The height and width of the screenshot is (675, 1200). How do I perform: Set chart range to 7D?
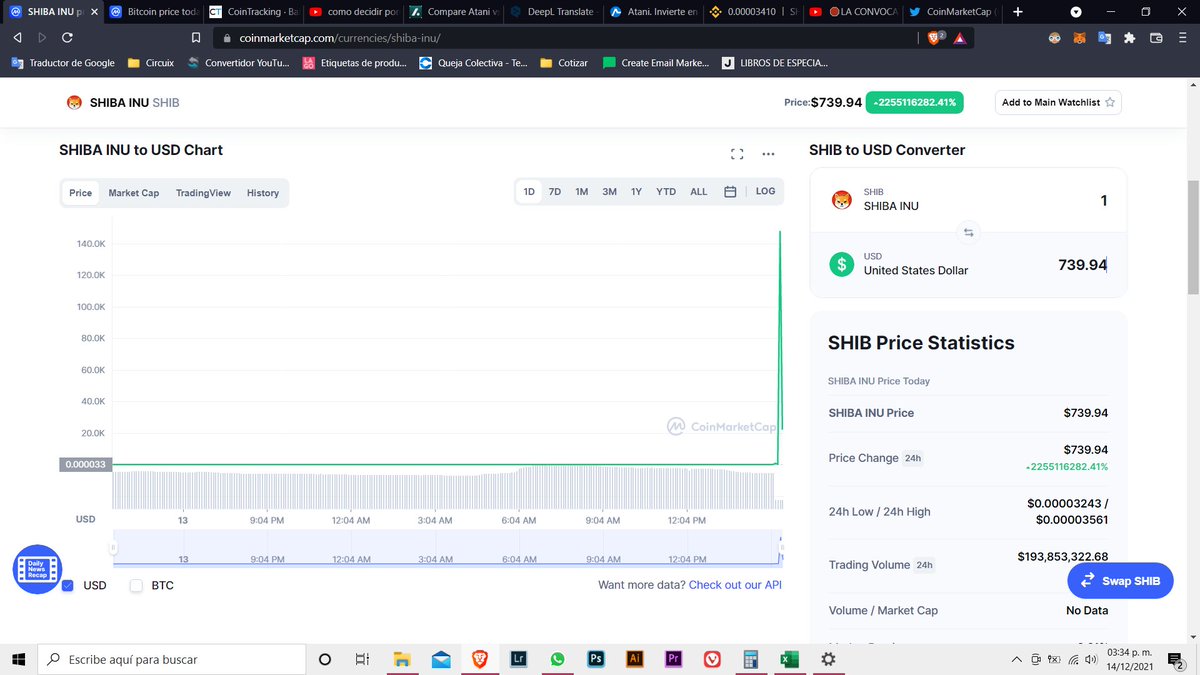[x=555, y=191]
